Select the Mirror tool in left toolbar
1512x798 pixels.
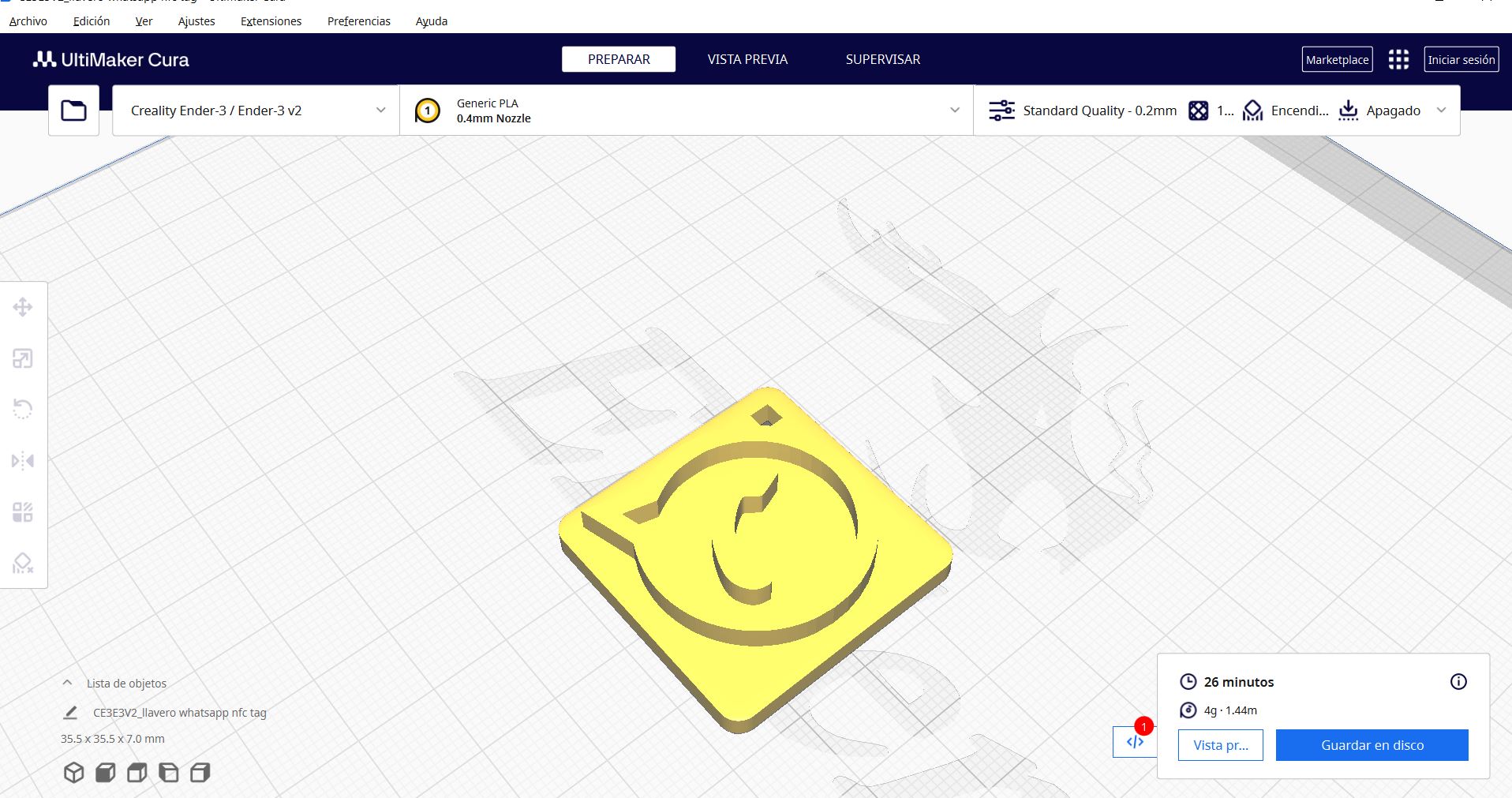[23, 460]
